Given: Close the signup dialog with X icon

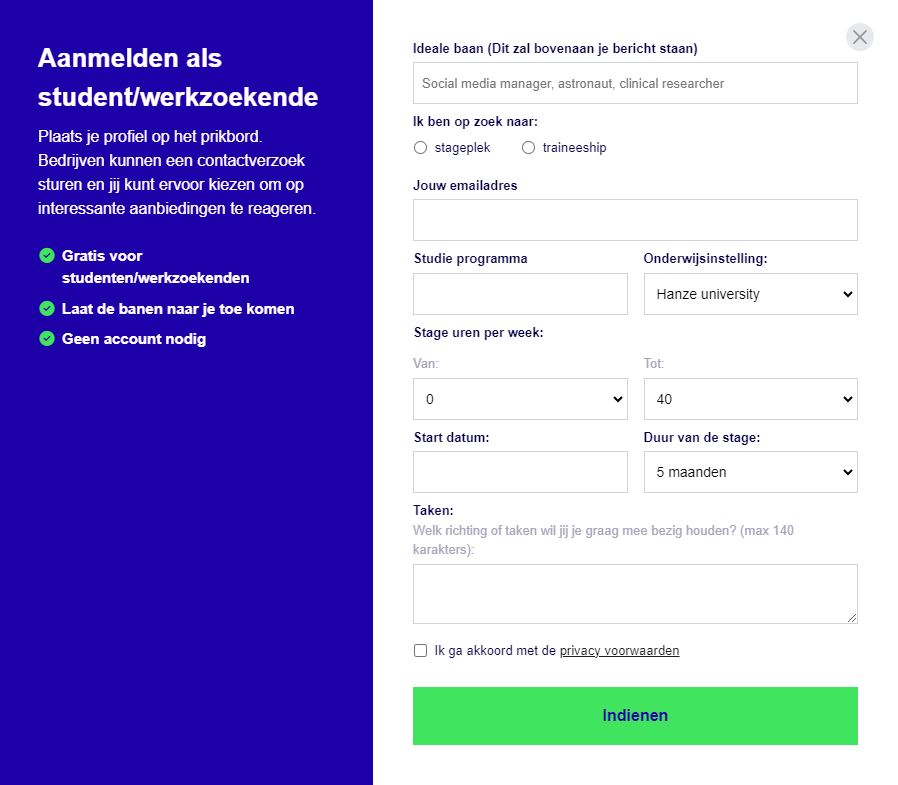Looking at the screenshot, I should [860, 37].
